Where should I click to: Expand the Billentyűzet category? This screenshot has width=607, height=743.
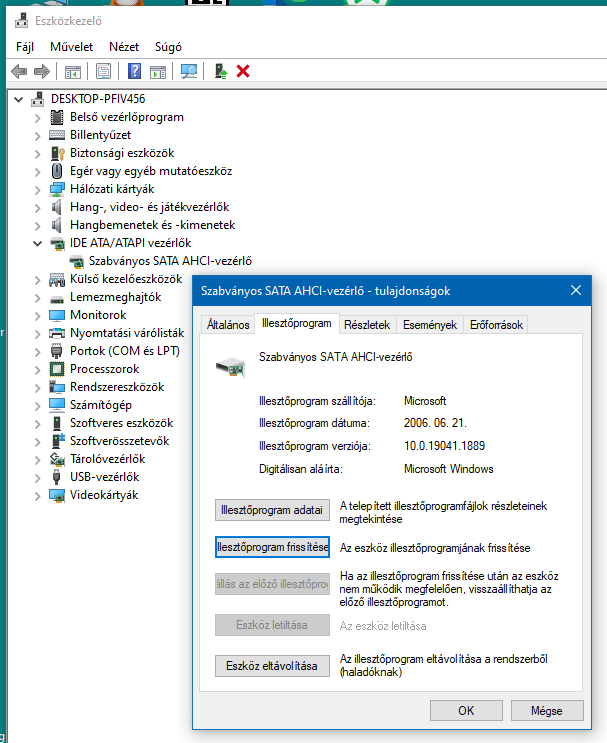pyautogui.click(x=37, y=136)
